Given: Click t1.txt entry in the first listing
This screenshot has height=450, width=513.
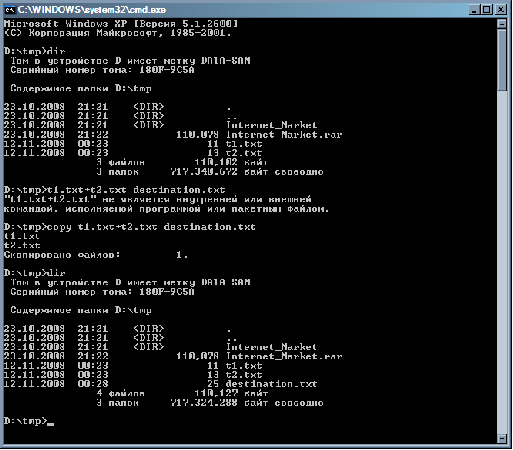Looking at the screenshot, I should point(244,144).
